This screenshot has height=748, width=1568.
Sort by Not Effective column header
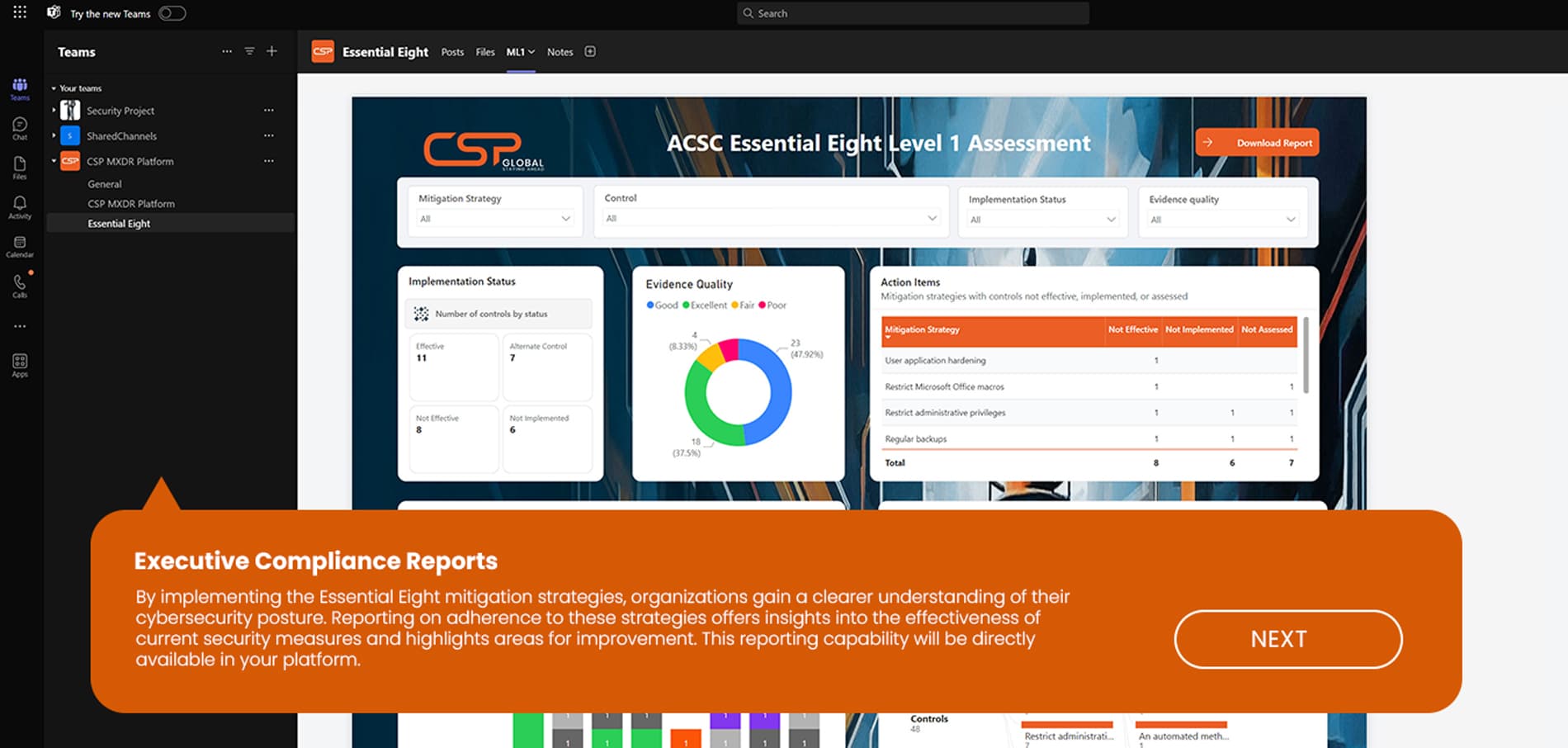pos(1132,329)
